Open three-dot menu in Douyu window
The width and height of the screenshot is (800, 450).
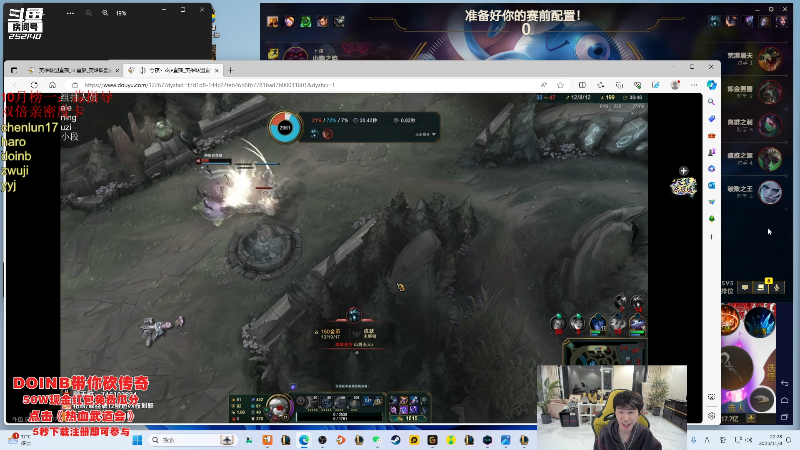70,13
